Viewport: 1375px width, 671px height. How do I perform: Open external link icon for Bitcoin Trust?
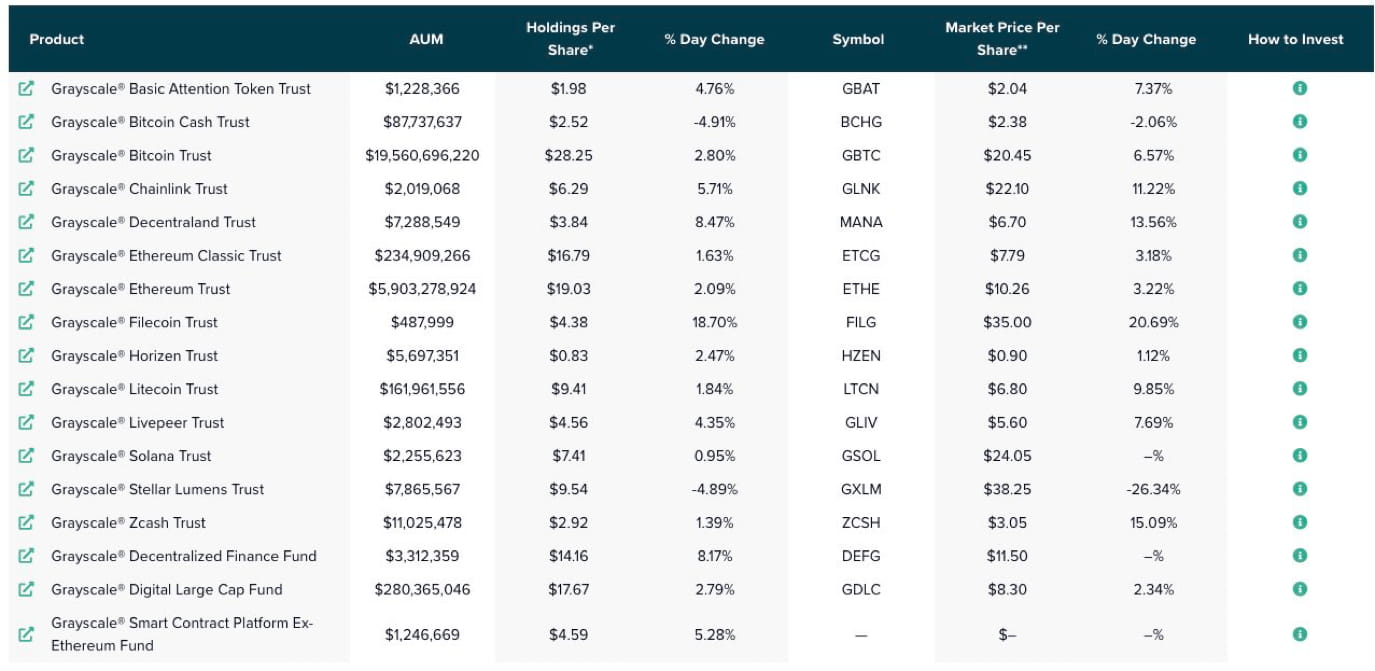pyautogui.click(x=27, y=155)
